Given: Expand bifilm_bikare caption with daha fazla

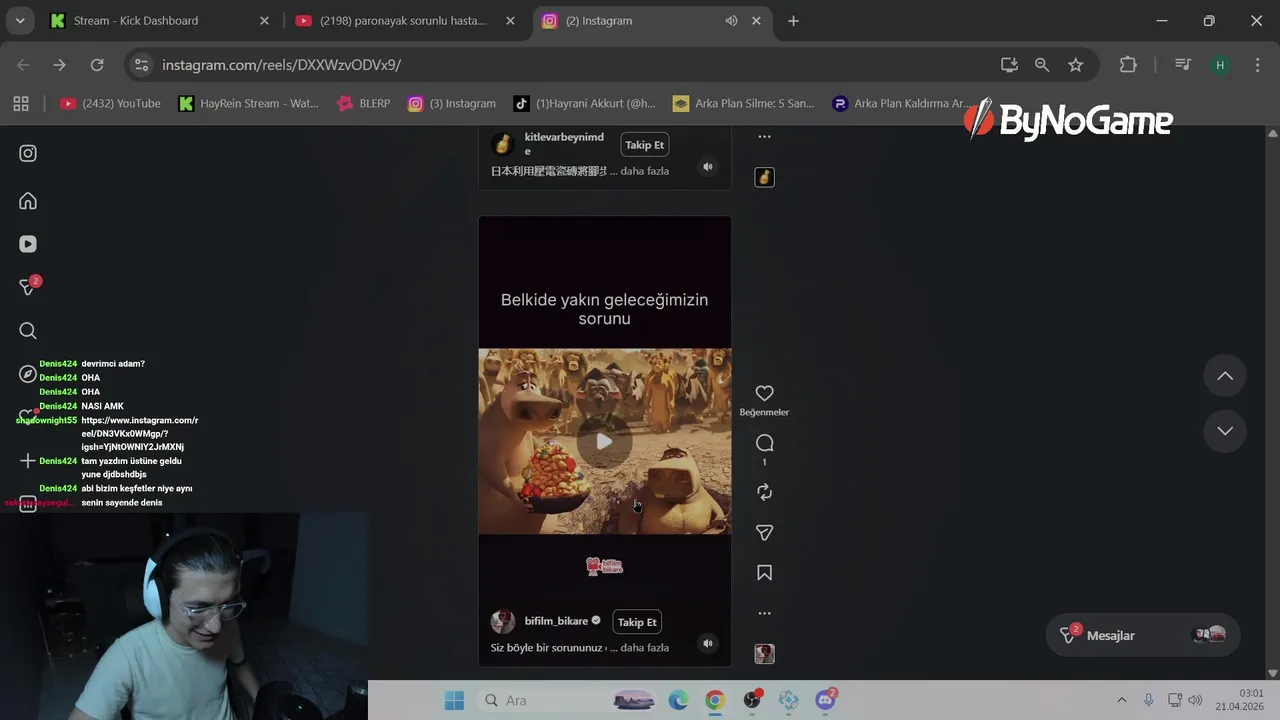Looking at the screenshot, I should [x=645, y=648].
